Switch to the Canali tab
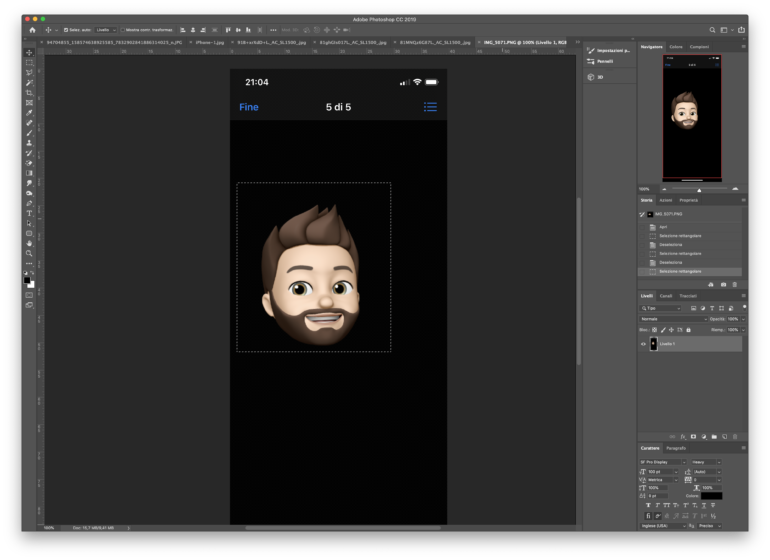The width and height of the screenshot is (770, 560). (x=665, y=296)
